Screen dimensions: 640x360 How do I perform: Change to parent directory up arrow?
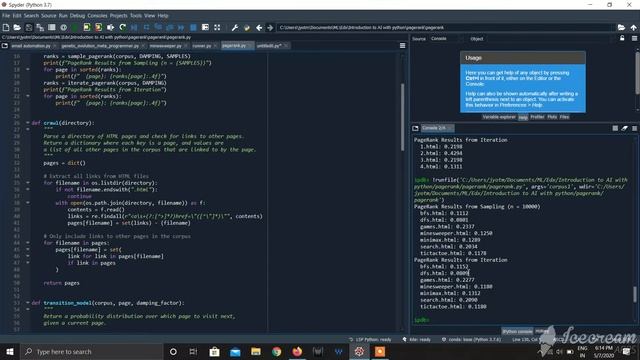[633, 27]
